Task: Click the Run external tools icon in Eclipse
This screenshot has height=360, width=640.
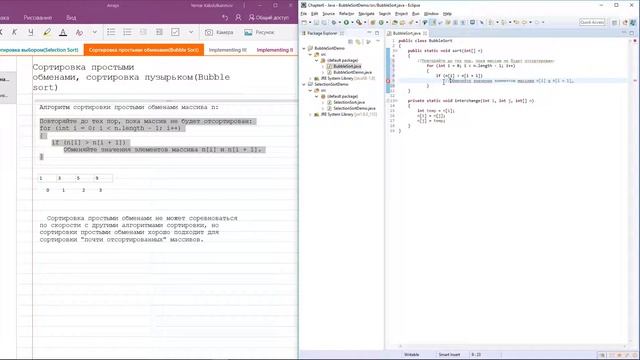Action: [x=359, y=22]
